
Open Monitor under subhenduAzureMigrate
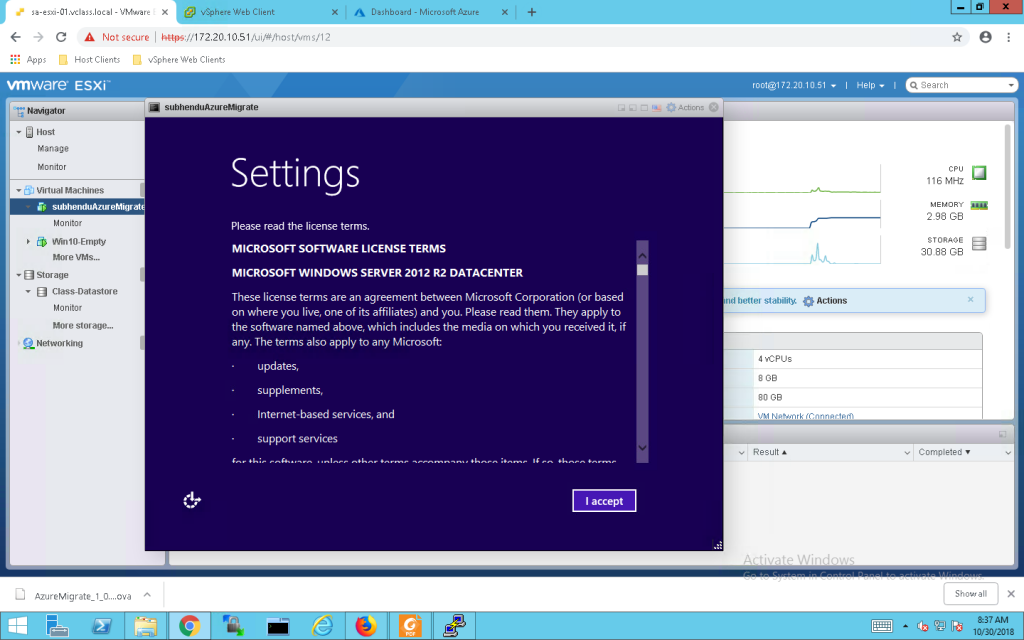67,223
